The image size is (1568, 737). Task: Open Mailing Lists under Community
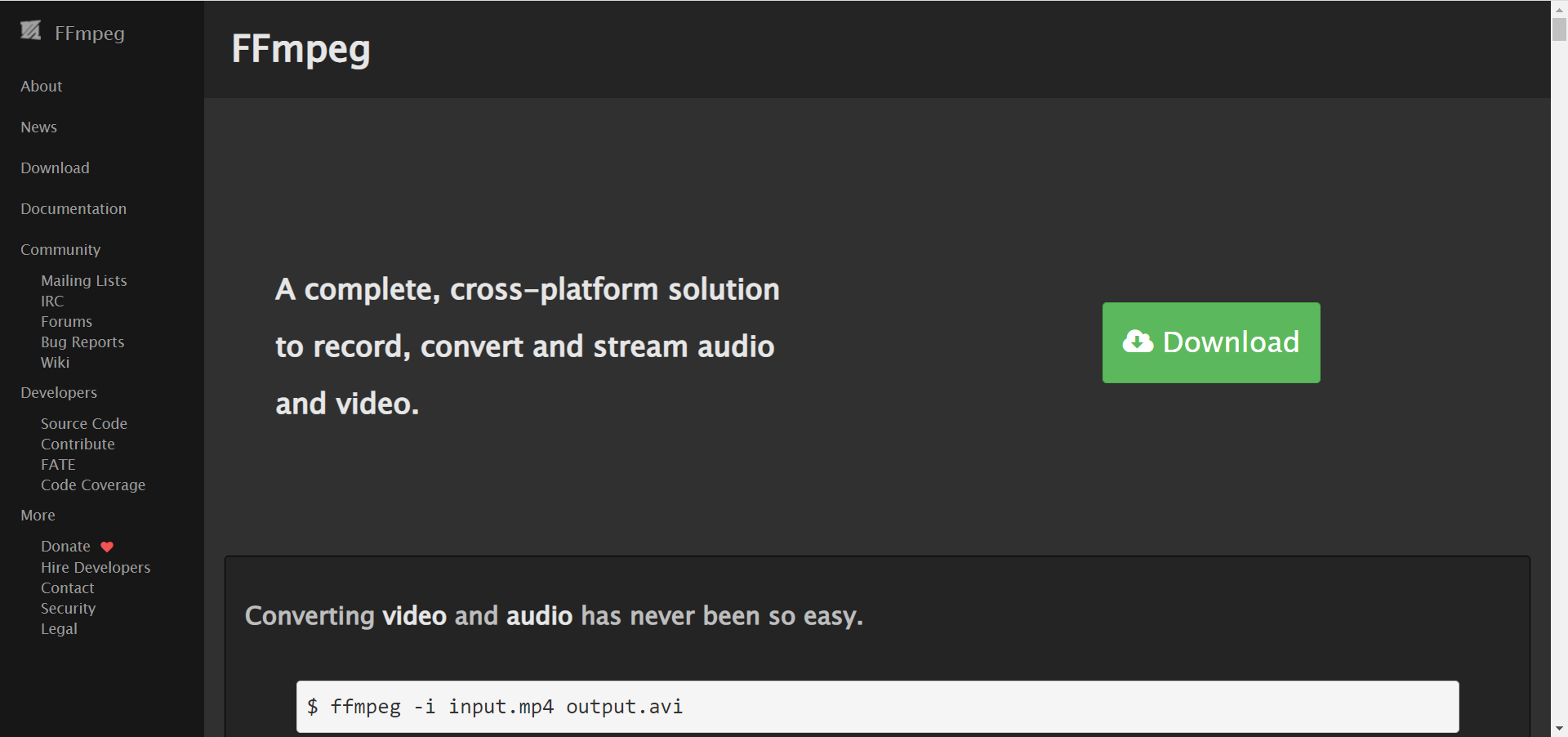pyautogui.click(x=84, y=280)
